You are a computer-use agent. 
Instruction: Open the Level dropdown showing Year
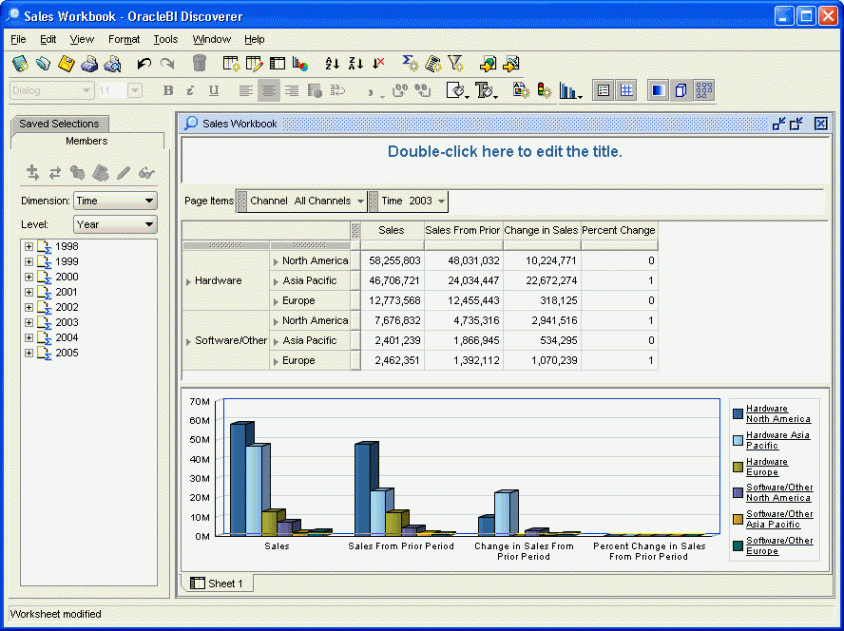115,225
